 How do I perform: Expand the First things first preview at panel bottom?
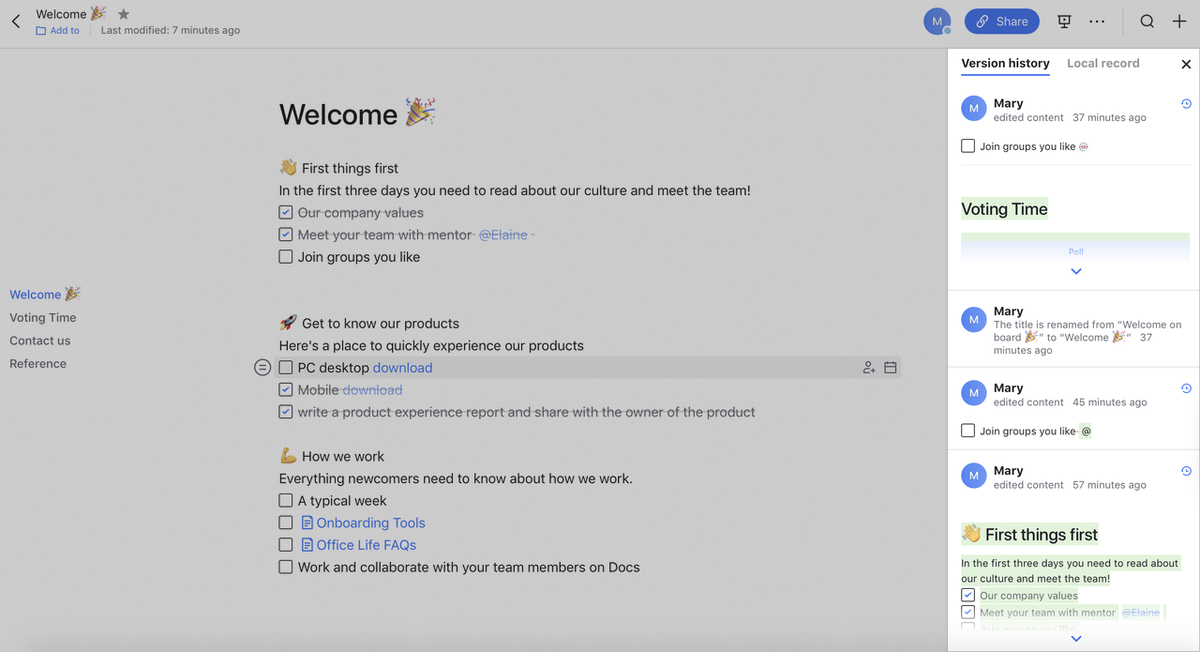(x=1076, y=638)
